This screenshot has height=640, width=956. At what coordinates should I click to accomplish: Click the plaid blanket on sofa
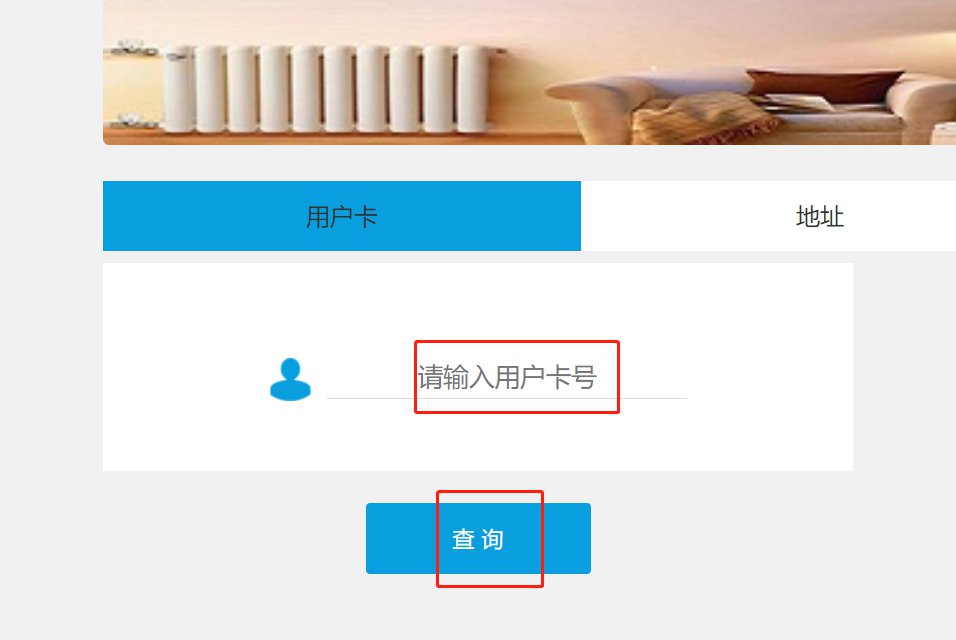pos(701,119)
